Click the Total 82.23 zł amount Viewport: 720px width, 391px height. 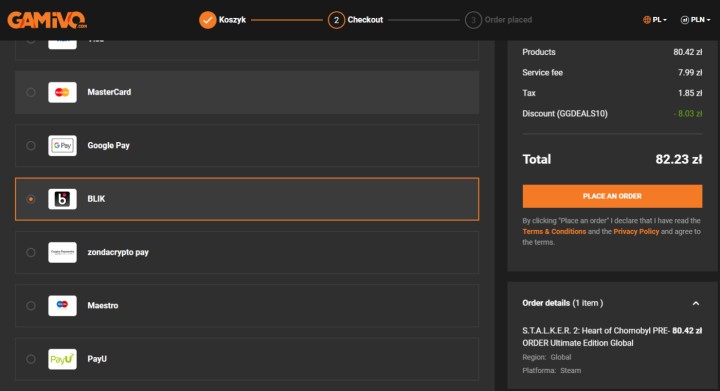click(679, 159)
